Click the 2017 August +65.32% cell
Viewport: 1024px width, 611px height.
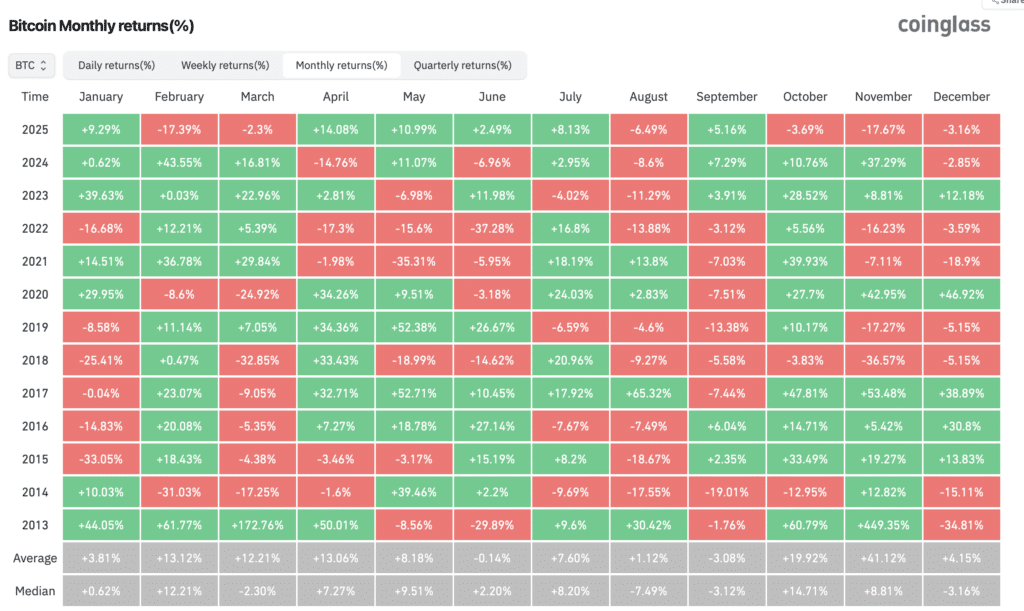coord(648,393)
